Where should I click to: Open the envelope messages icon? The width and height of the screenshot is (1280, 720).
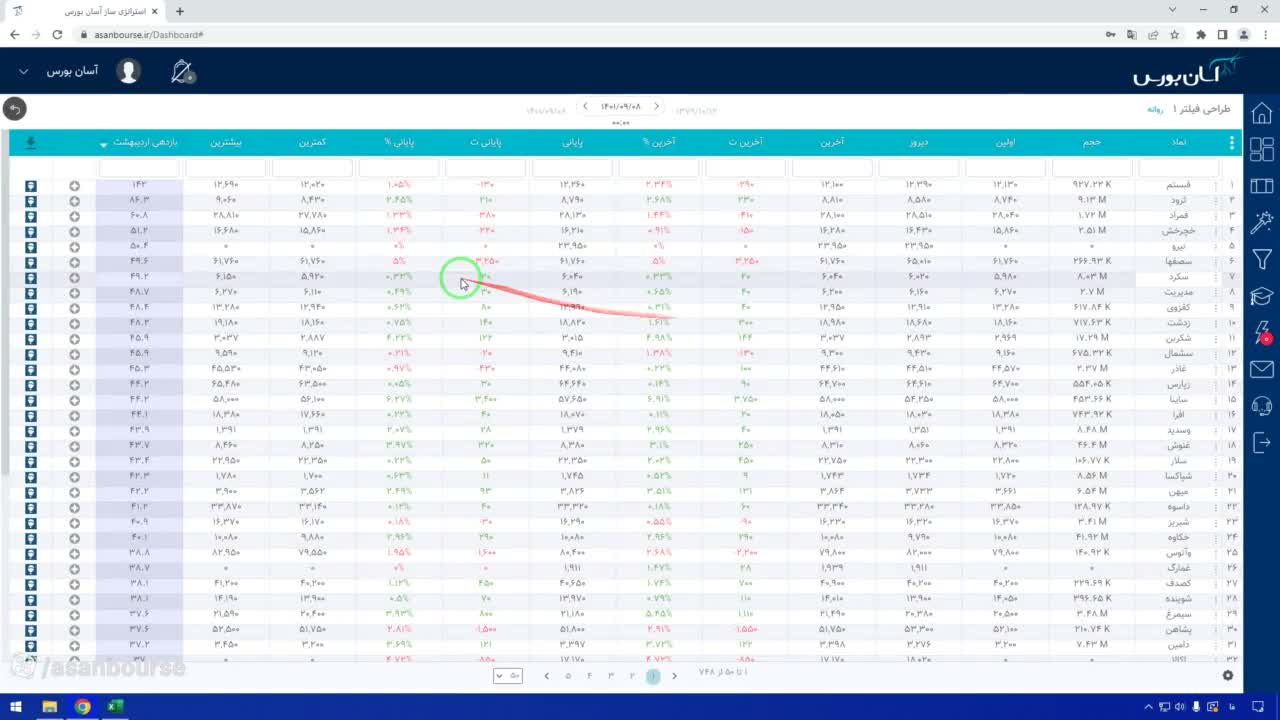(x=1262, y=370)
